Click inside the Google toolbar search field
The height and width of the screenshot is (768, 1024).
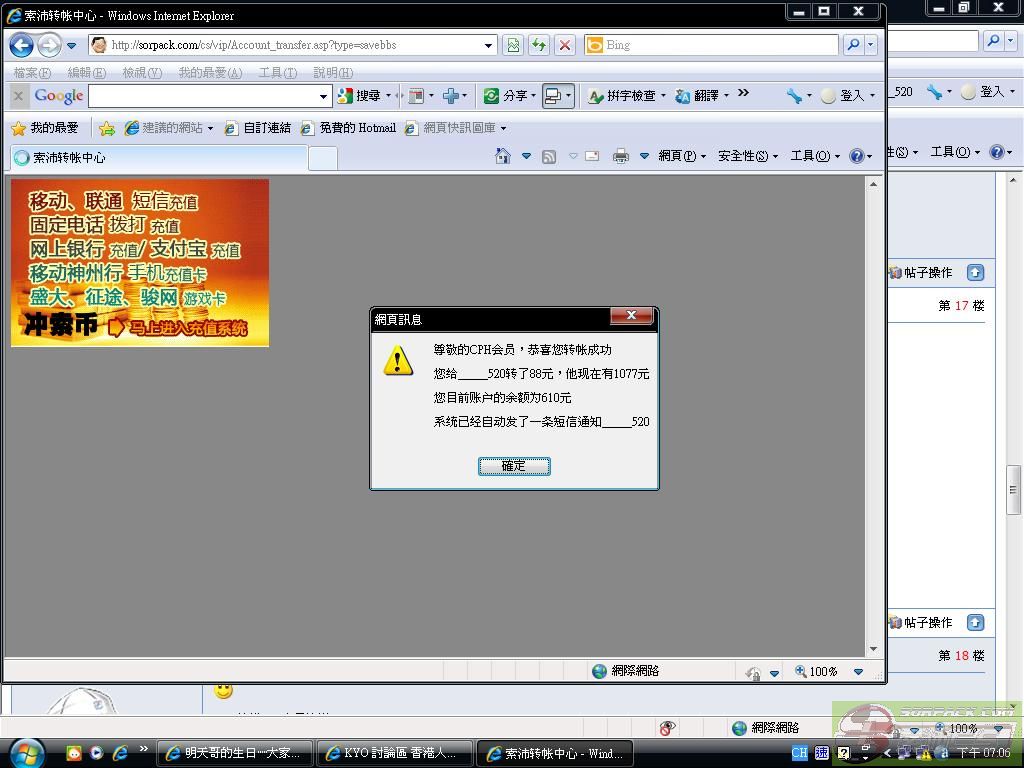203,96
